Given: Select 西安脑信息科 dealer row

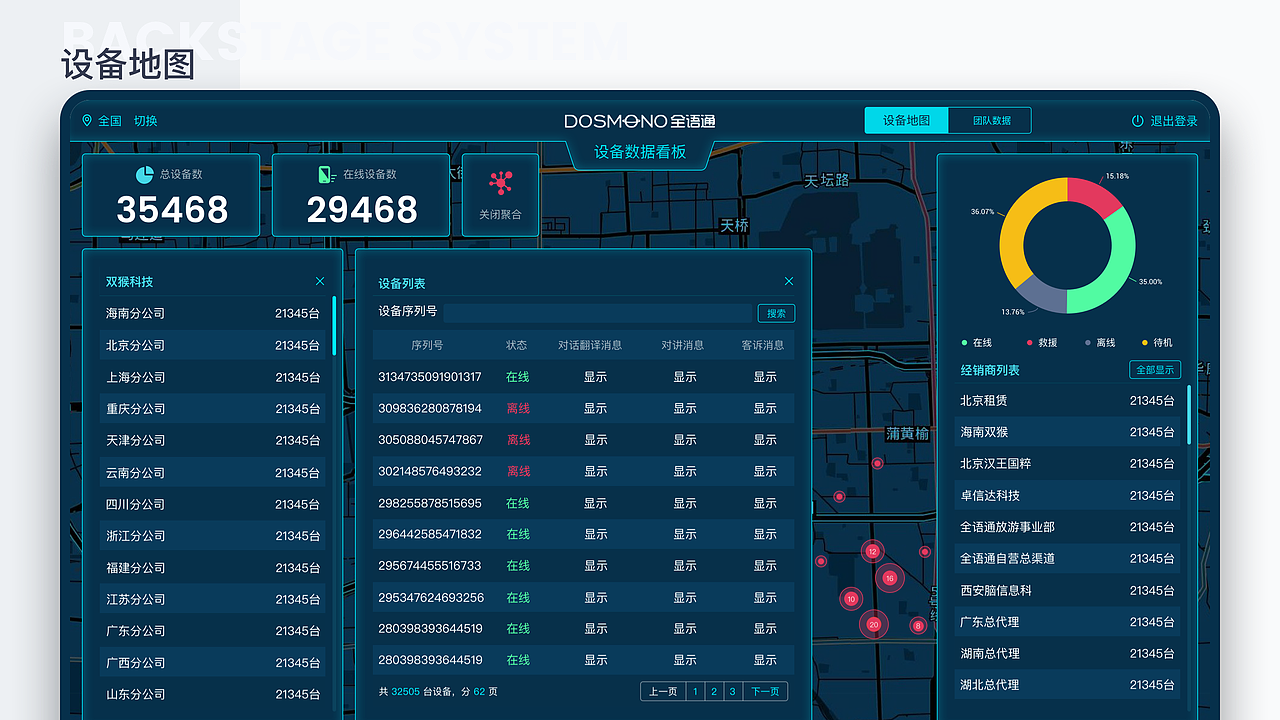Looking at the screenshot, I should coord(1067,590).
